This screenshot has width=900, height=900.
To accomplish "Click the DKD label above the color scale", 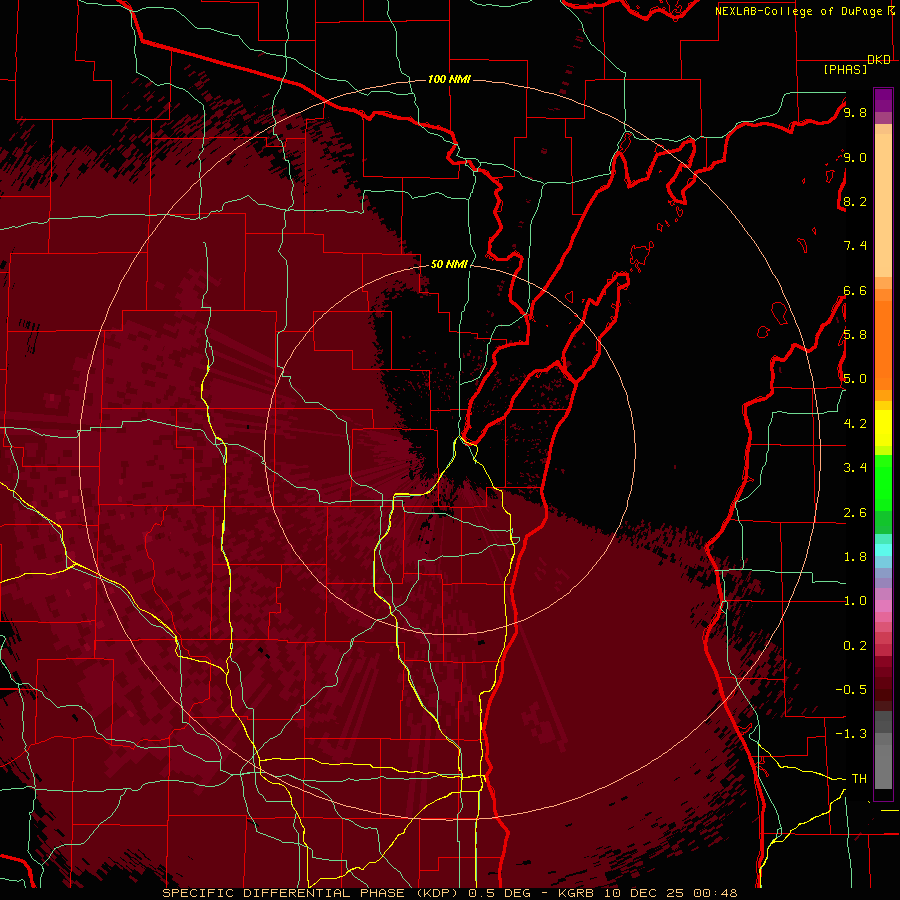I will [x=879, y=60].
